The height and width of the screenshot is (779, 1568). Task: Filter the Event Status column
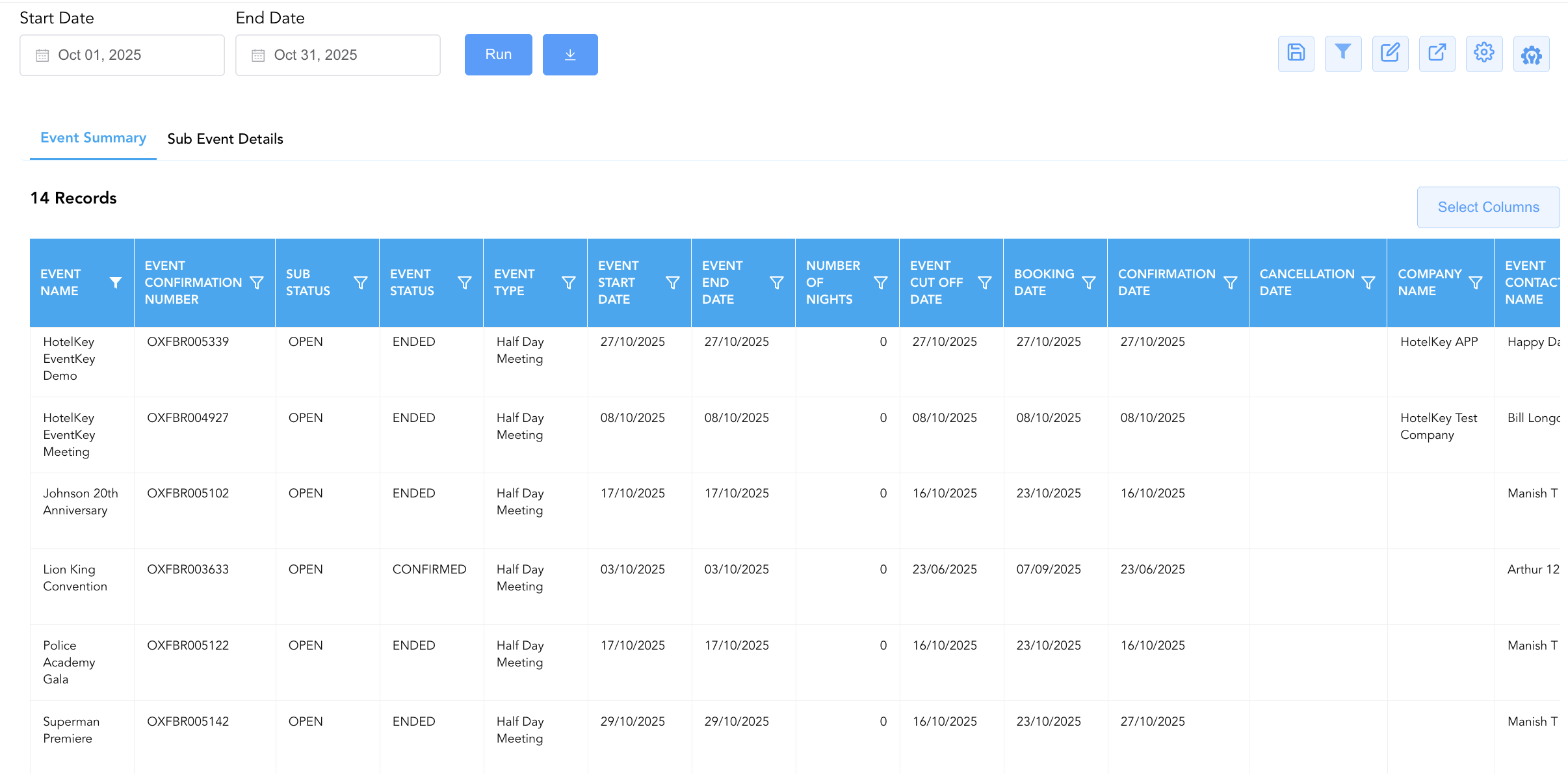(465, 282)
